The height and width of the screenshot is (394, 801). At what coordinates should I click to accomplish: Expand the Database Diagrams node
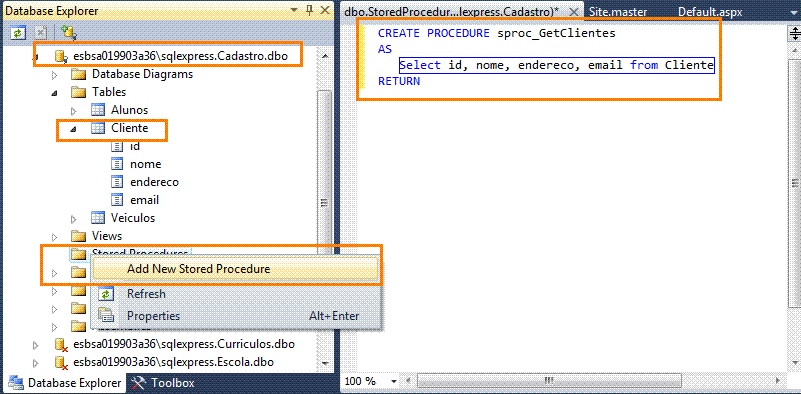[55, 75]
